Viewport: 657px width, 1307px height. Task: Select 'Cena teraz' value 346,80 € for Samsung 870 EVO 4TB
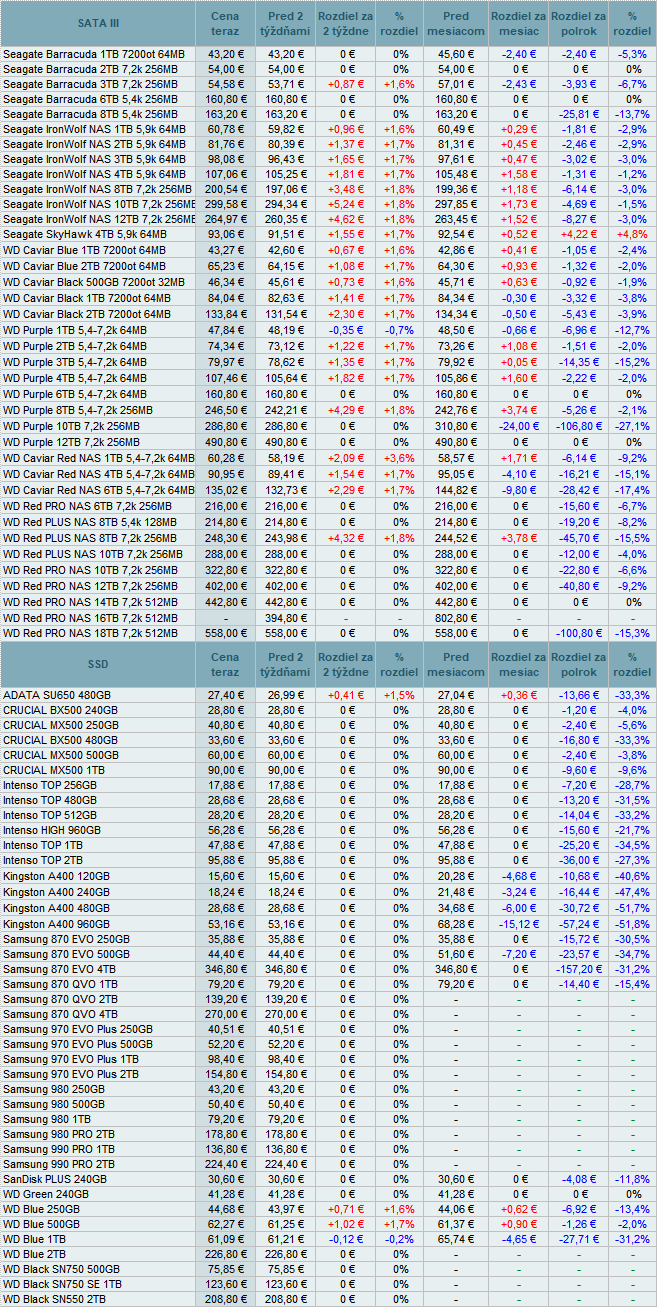224,971
